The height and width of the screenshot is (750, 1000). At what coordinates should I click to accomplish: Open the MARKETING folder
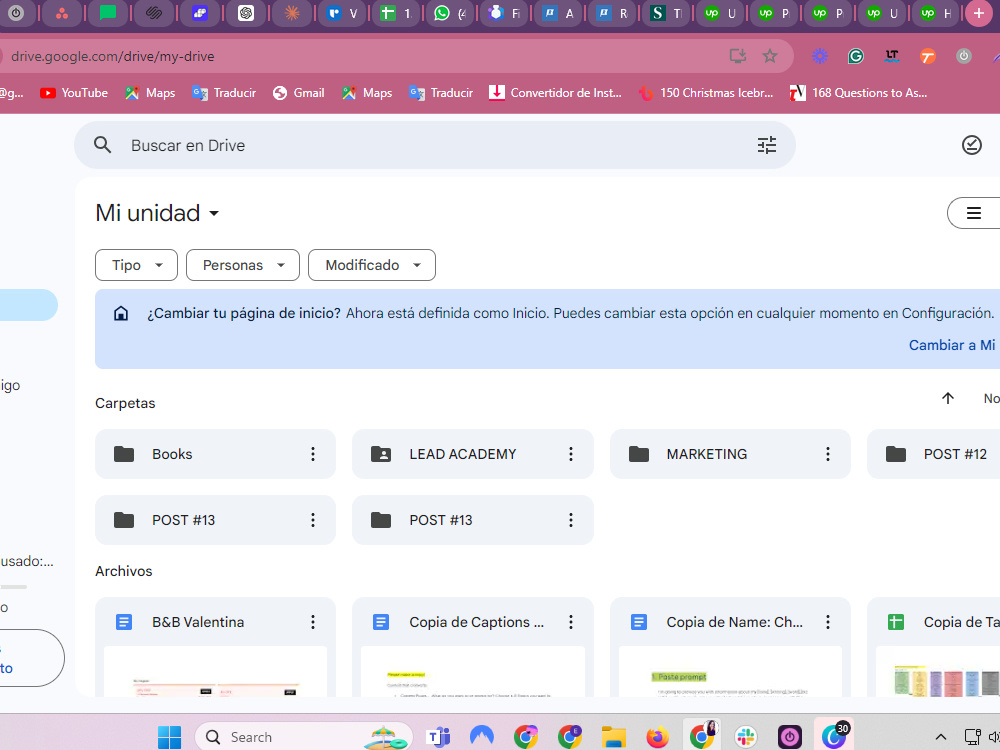(730, 454)
